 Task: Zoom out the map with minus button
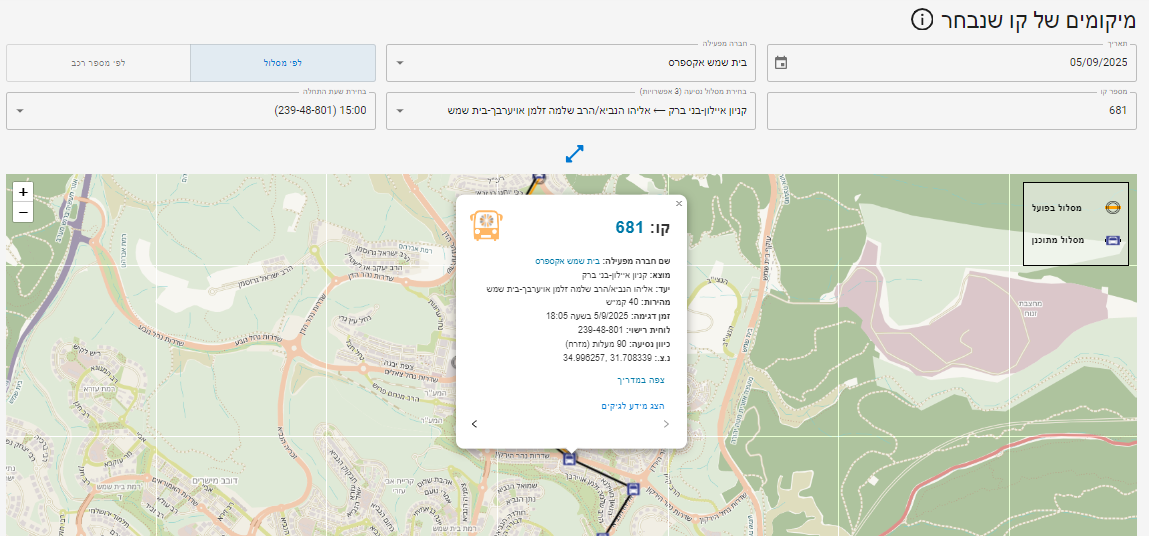click(x=23, y=213)
